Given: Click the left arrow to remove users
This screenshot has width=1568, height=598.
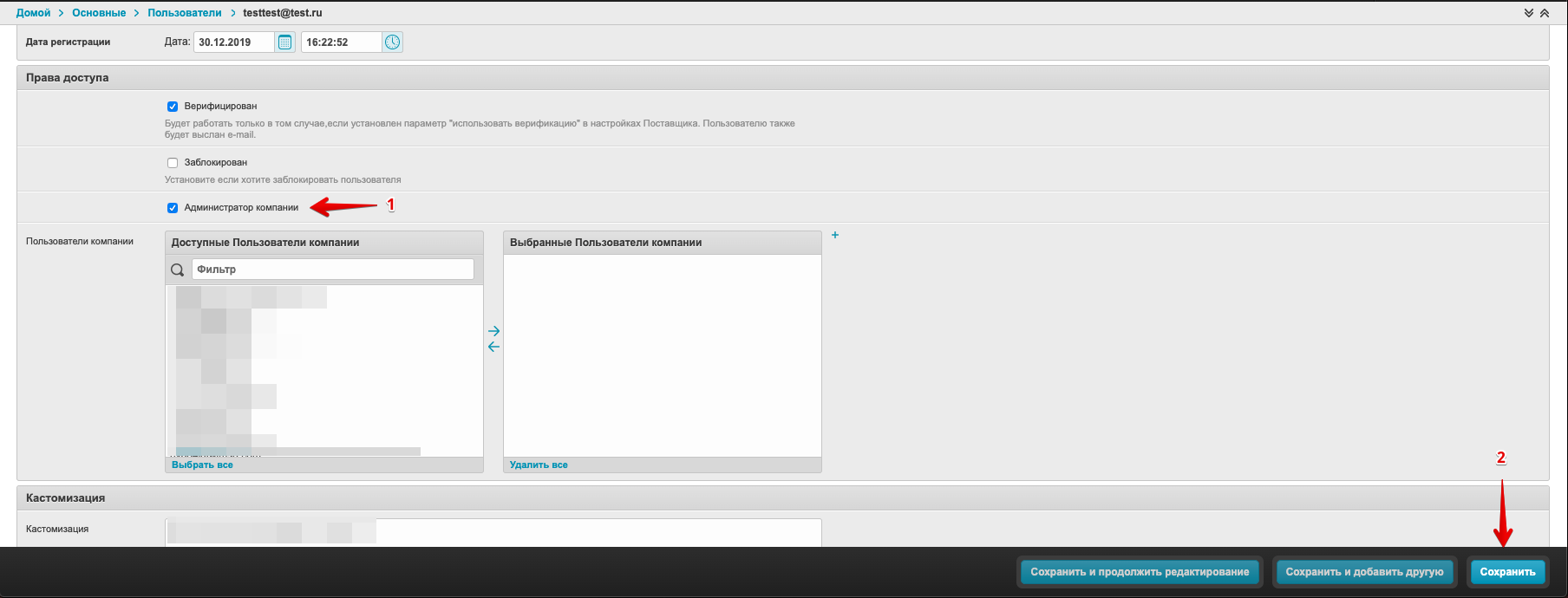Looking at the screenshot, I should pyautogui.click(x=493, y=347).
